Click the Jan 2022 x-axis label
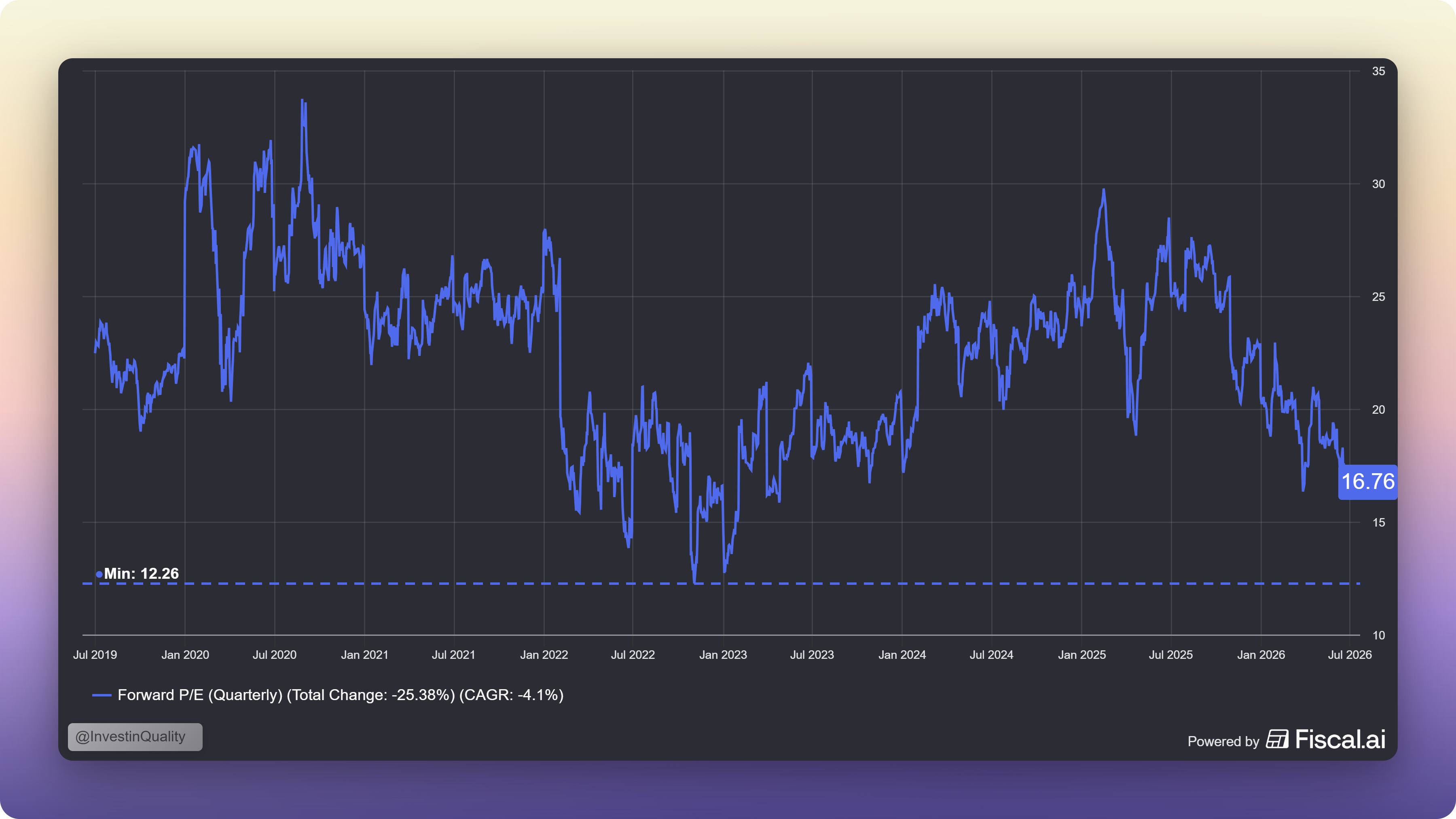The height and width of the screenshot is (819, 1456). click(x=544, y=655)
